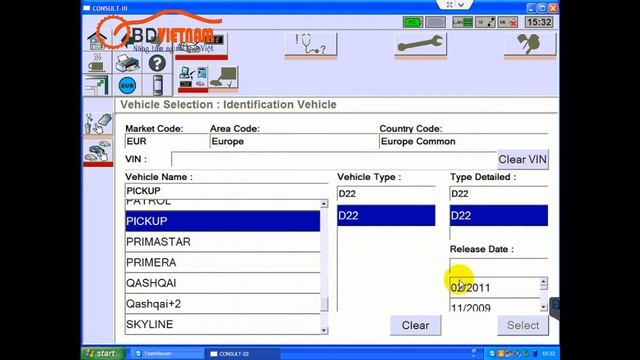Click the Vehicle Type D22 text field
Screen dimensions: 640x360
coord(386,193)
